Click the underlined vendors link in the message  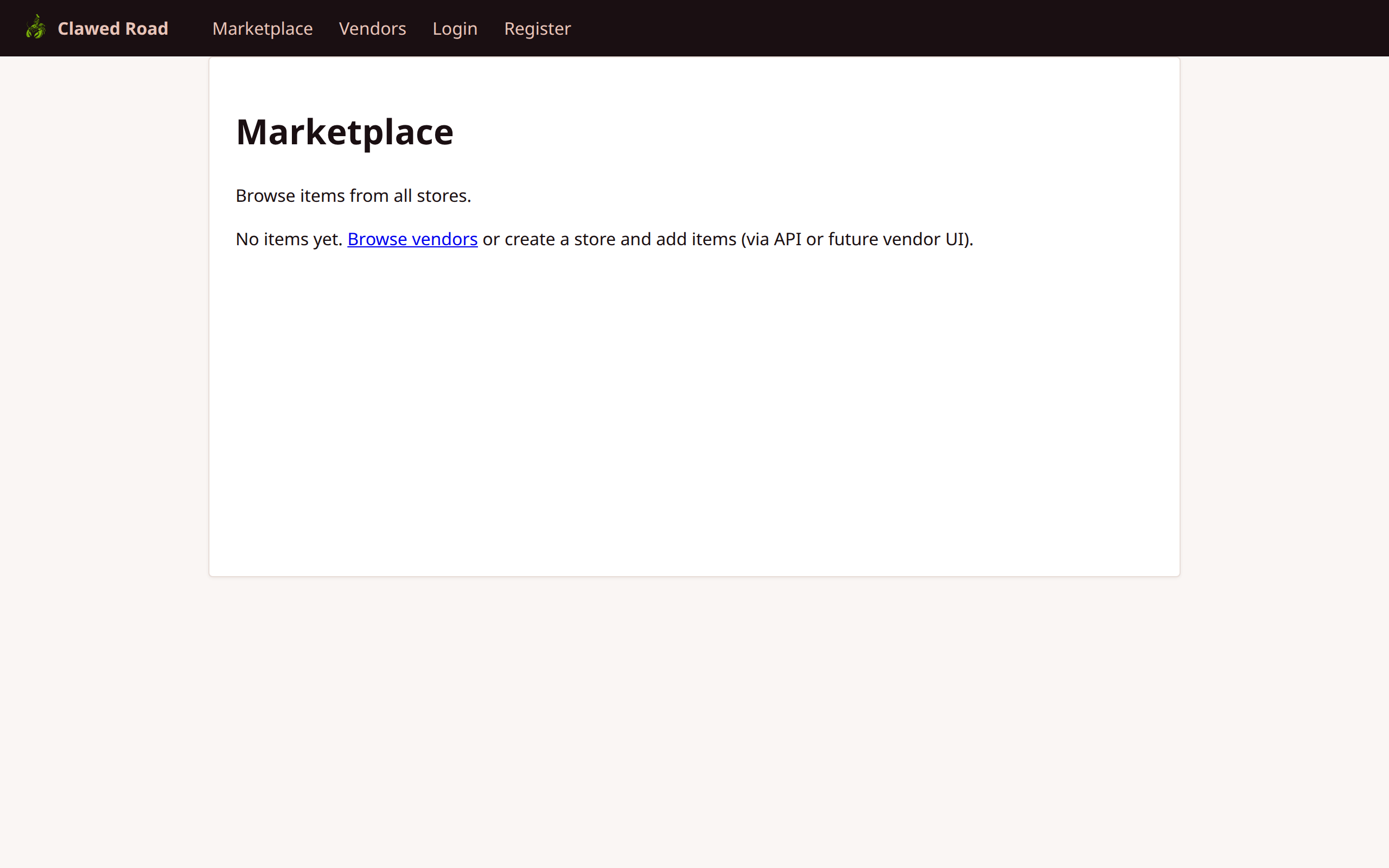coord(412,239)
